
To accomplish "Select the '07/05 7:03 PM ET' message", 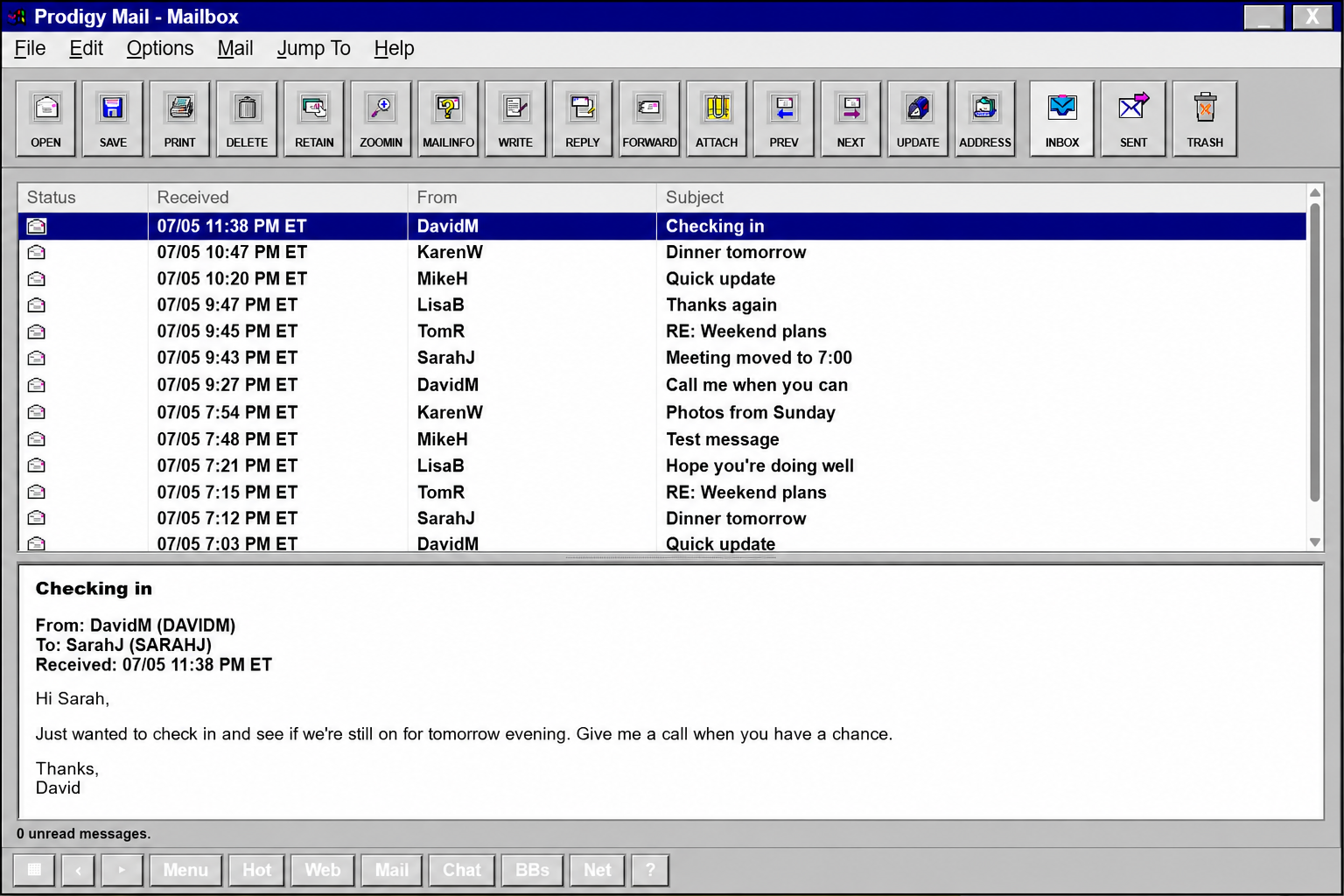I will pos(227,543).
